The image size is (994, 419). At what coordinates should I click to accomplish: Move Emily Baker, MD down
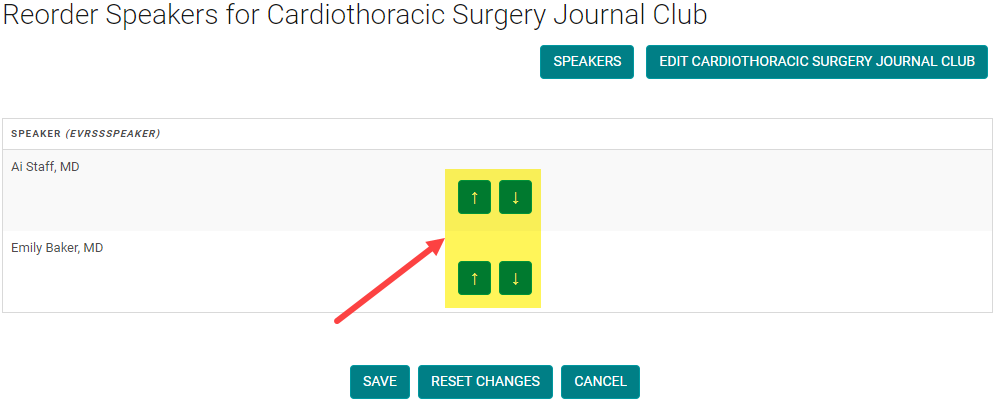coord(515,278)
